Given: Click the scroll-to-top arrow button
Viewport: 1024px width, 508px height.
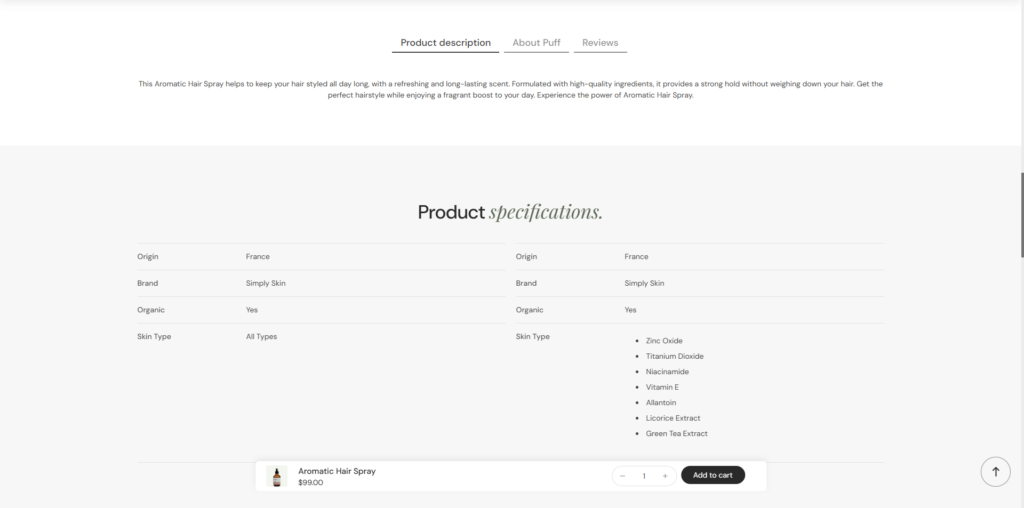Looking at the screenshot, I should click(995, 472).
